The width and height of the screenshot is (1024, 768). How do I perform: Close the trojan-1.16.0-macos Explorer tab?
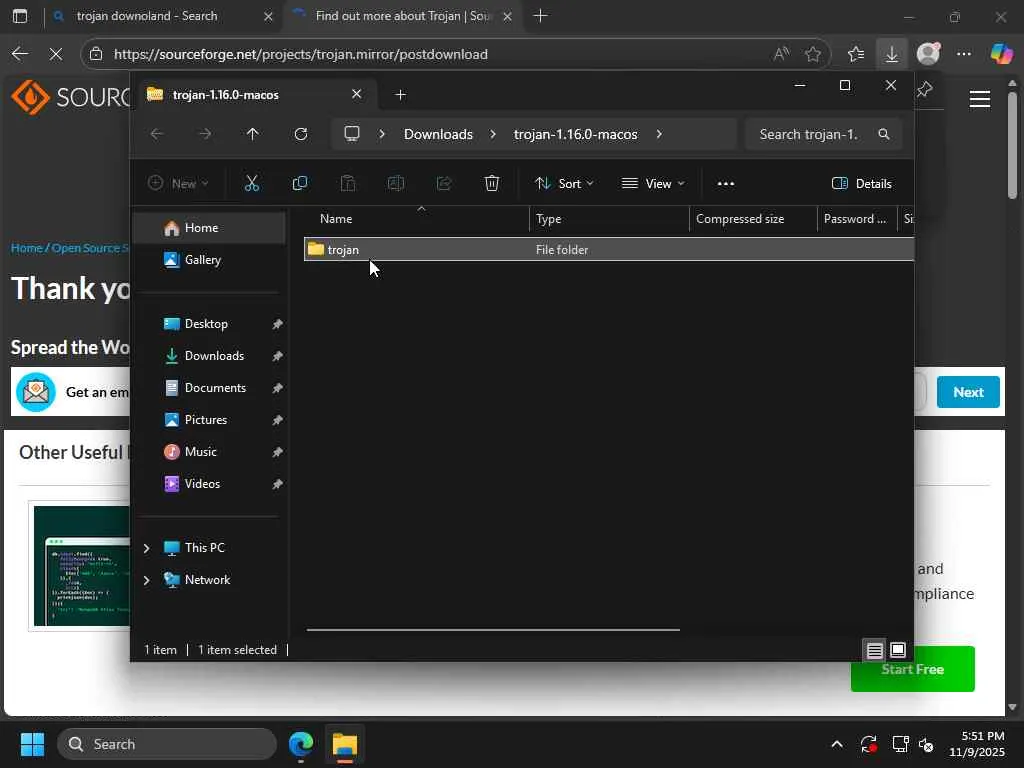pyautogui.click(x=357, y=94)
